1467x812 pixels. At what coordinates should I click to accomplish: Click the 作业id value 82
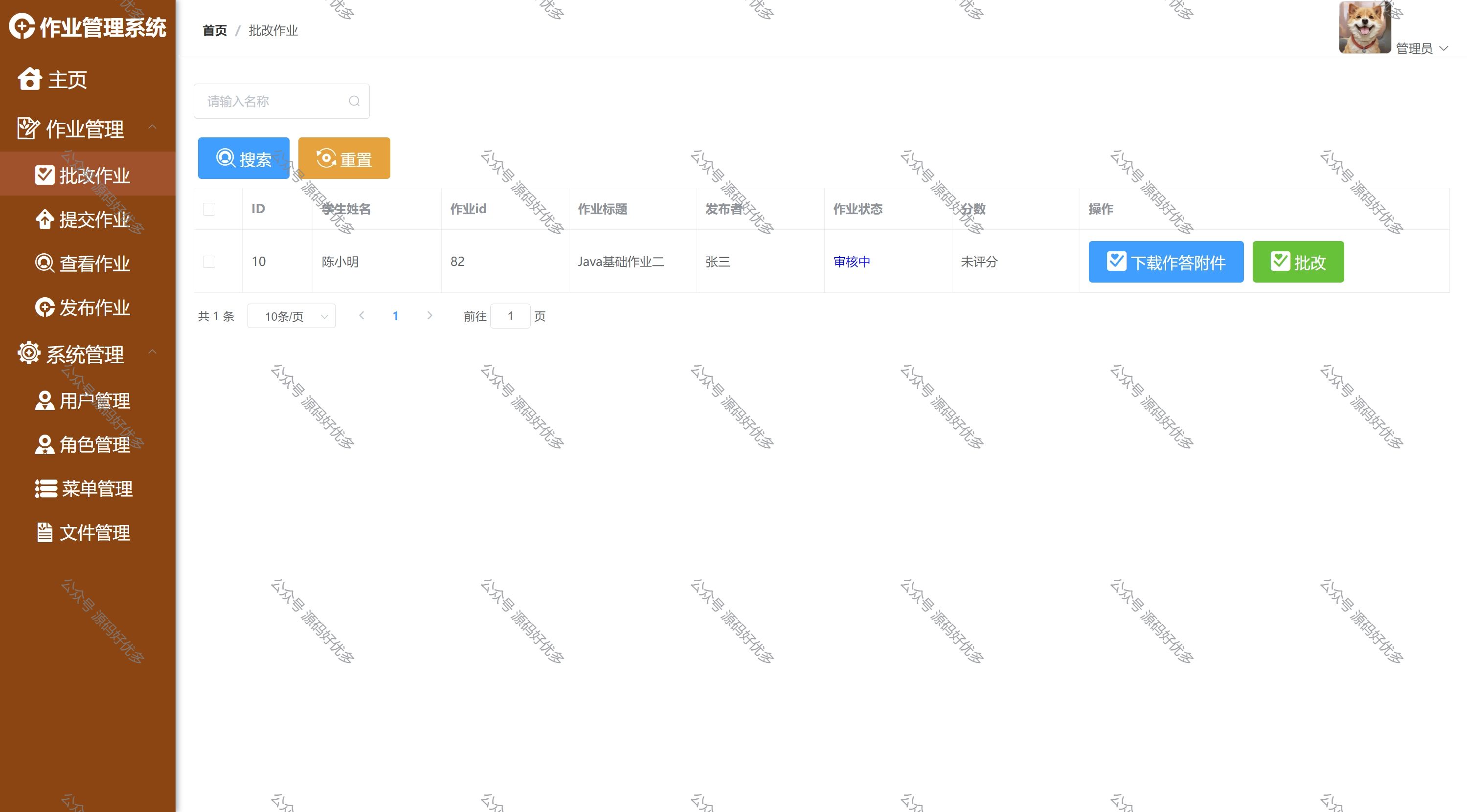point(457,262)
